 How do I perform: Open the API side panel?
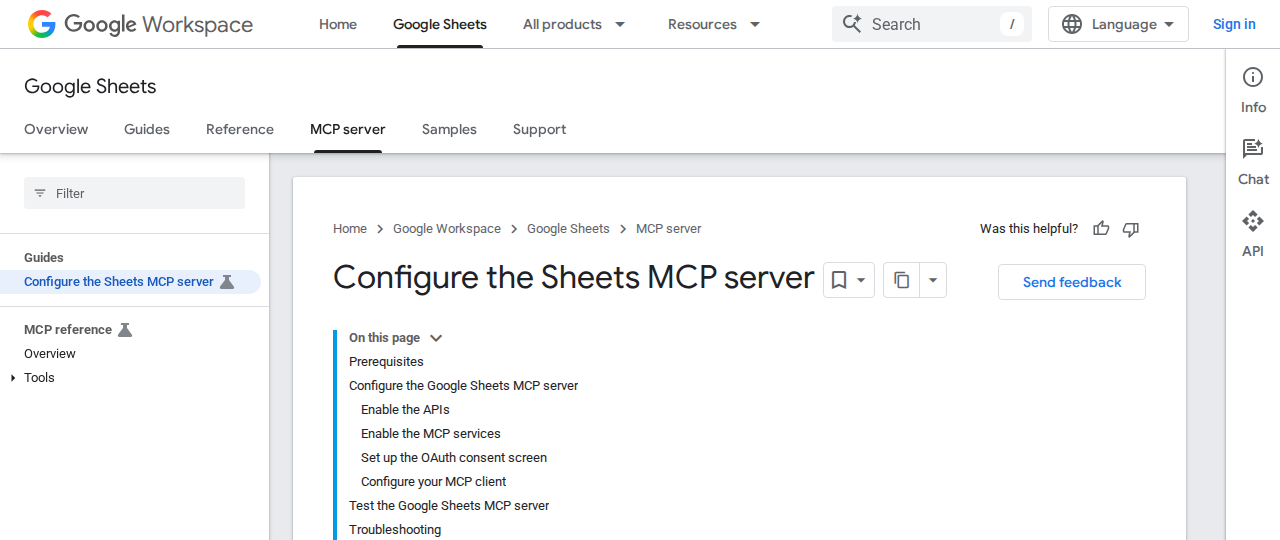click(x=1253, y=234)
